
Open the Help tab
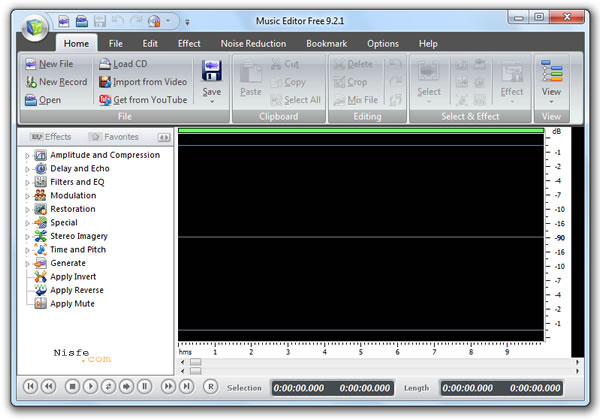point(428,44)
